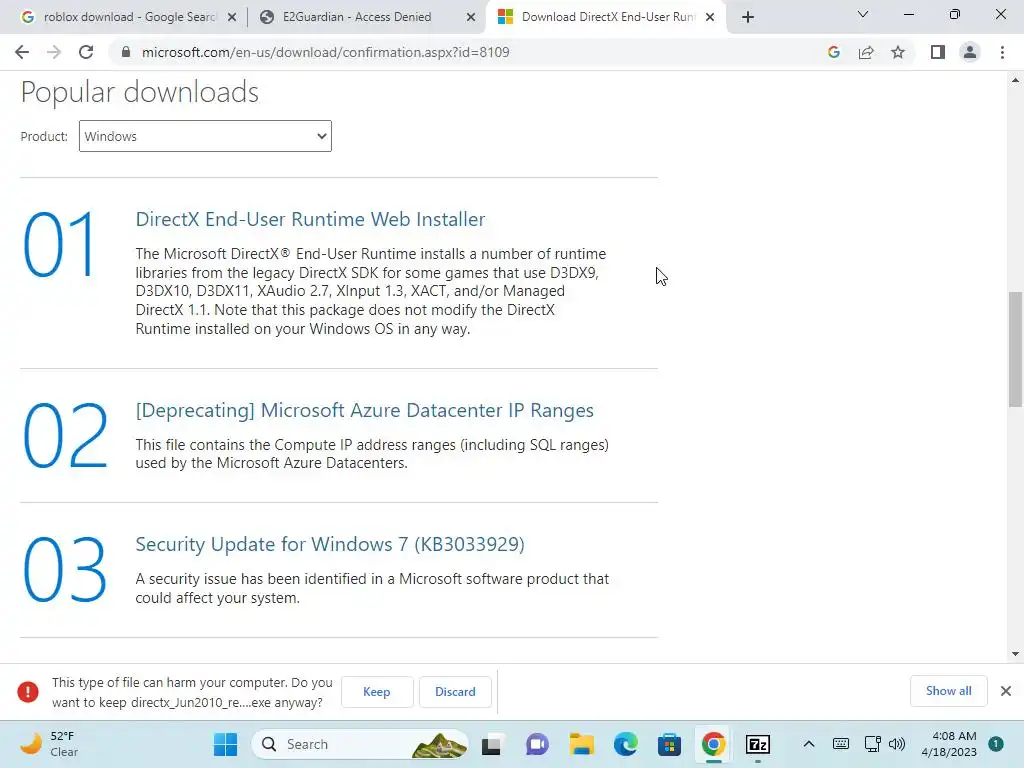Reload the current page
Screen dimensions: 1024x768
(86, 52)
